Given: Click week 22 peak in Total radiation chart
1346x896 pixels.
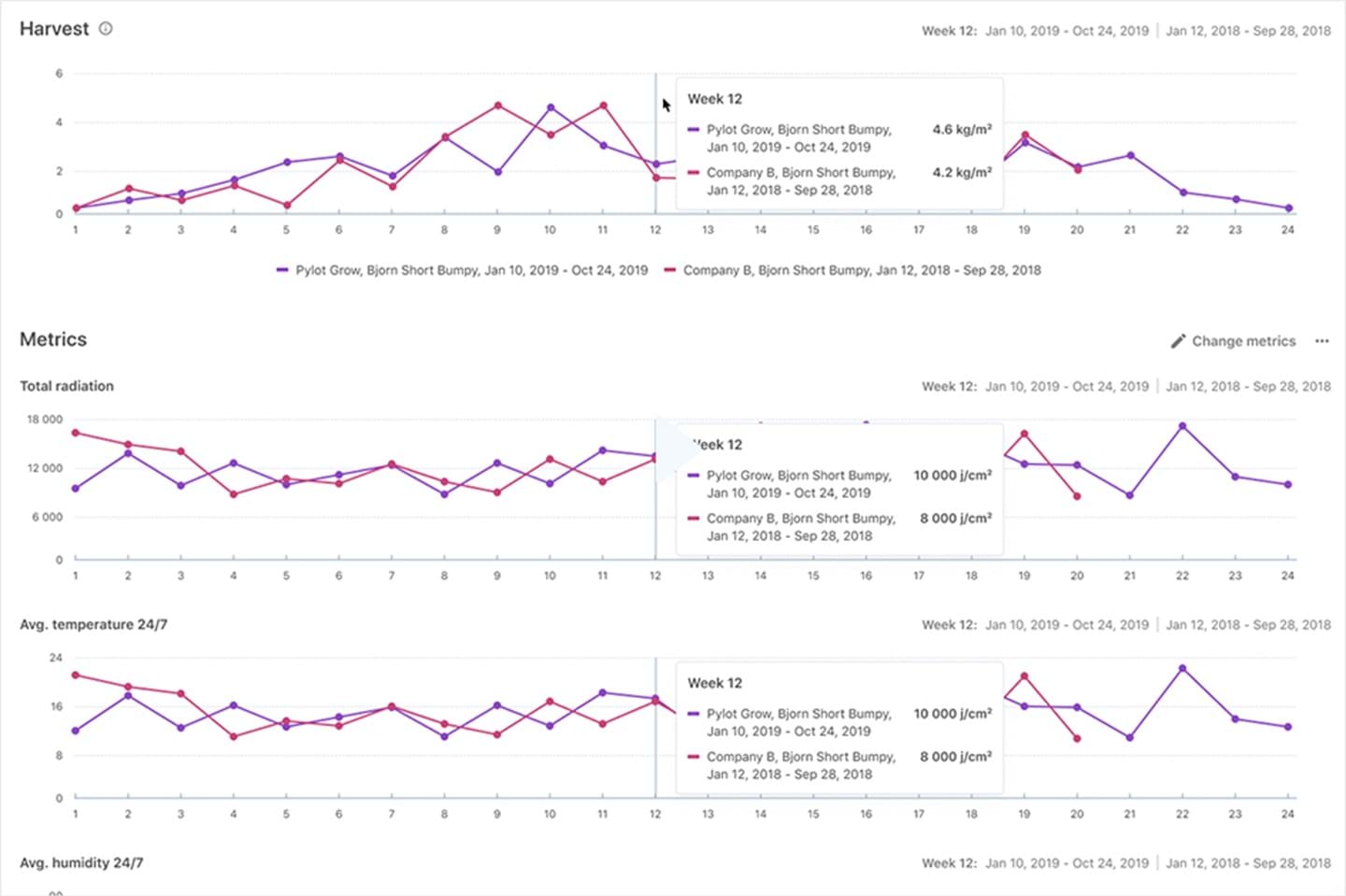Looking at the screenshot, I should [x=1182, y=426].
